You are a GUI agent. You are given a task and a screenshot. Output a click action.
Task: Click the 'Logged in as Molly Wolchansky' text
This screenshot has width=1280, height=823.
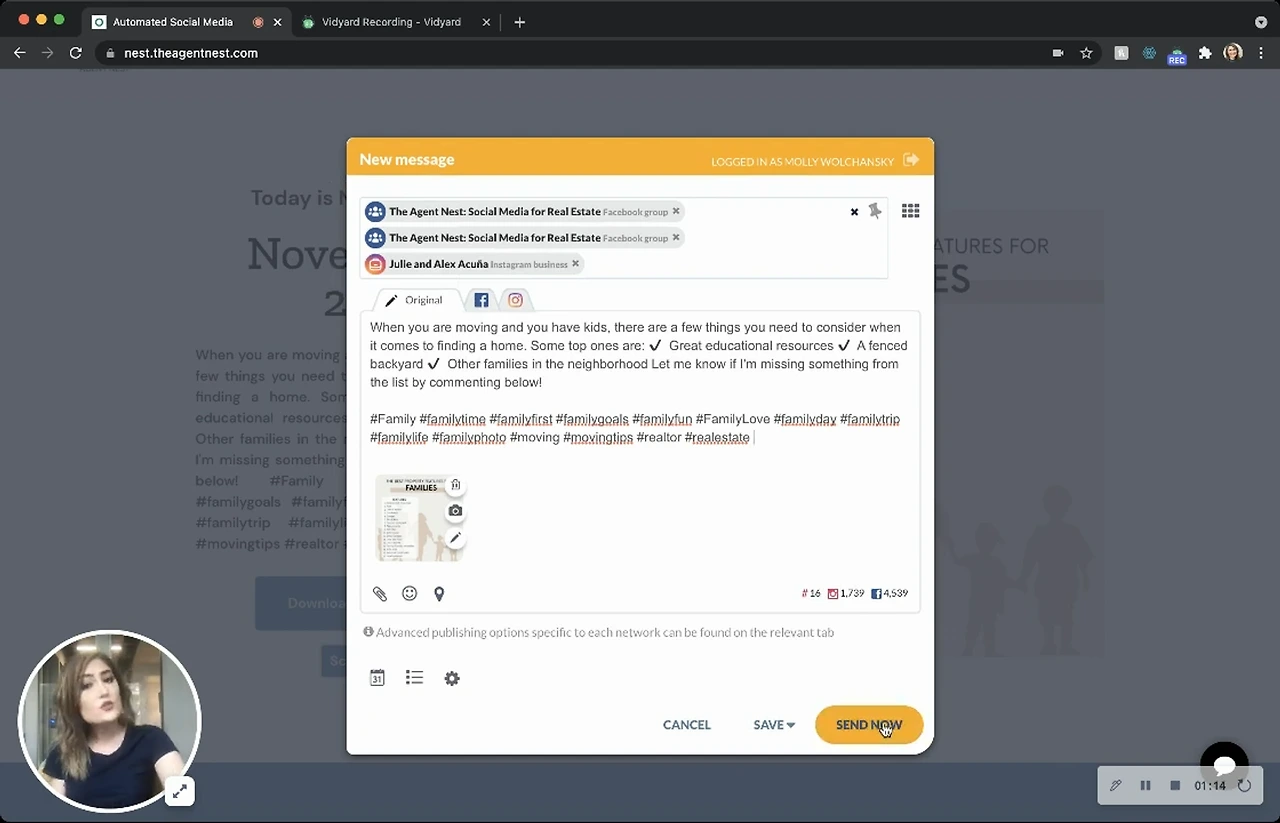(x=804, y=161)
